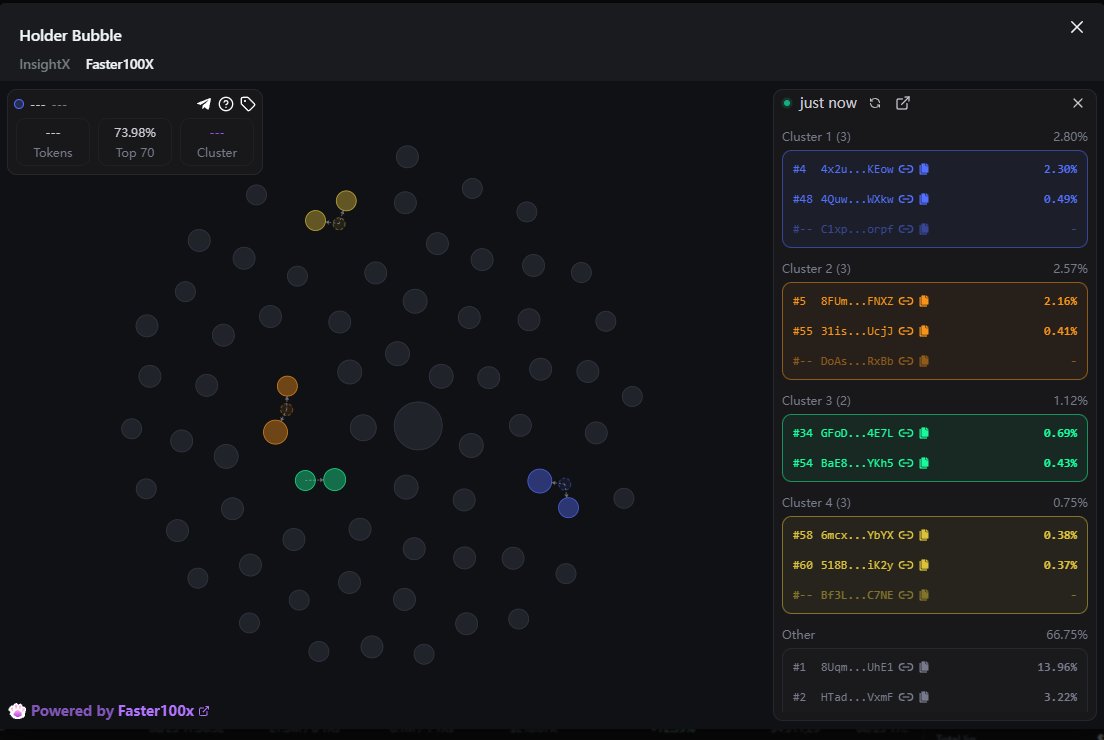Select holder address Bf3L...C7NE
Viewport: 1104px width, 740px height.
point(857,595)
